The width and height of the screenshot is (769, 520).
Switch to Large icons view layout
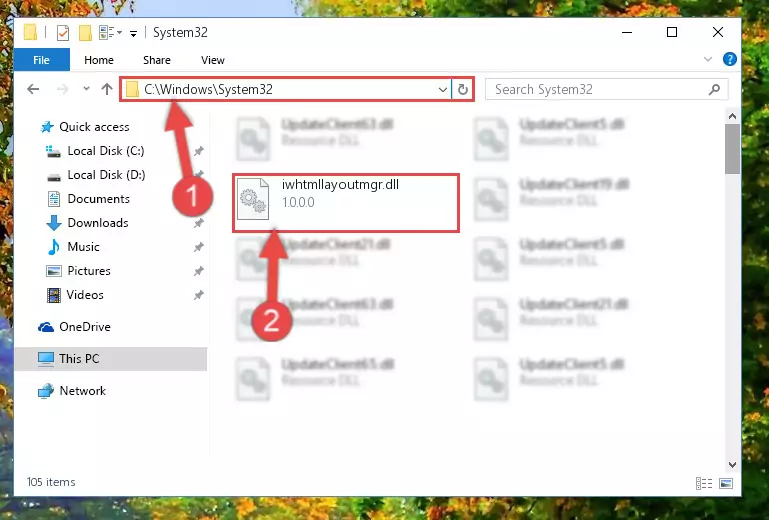coord(726,484)
